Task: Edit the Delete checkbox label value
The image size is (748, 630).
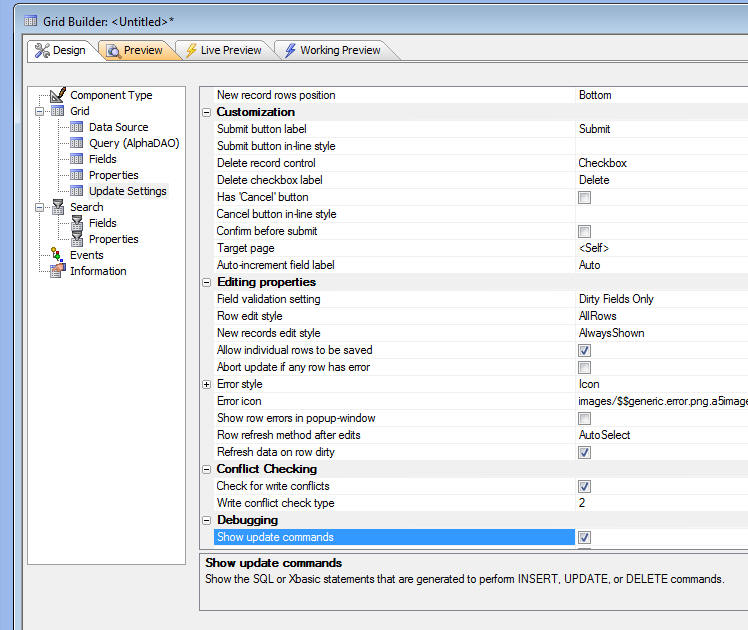Action: [x=662, y=180]
